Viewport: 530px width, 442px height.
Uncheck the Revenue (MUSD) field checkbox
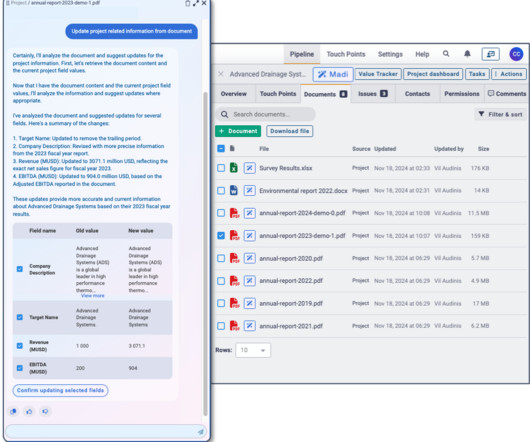[x=20, y=346]
